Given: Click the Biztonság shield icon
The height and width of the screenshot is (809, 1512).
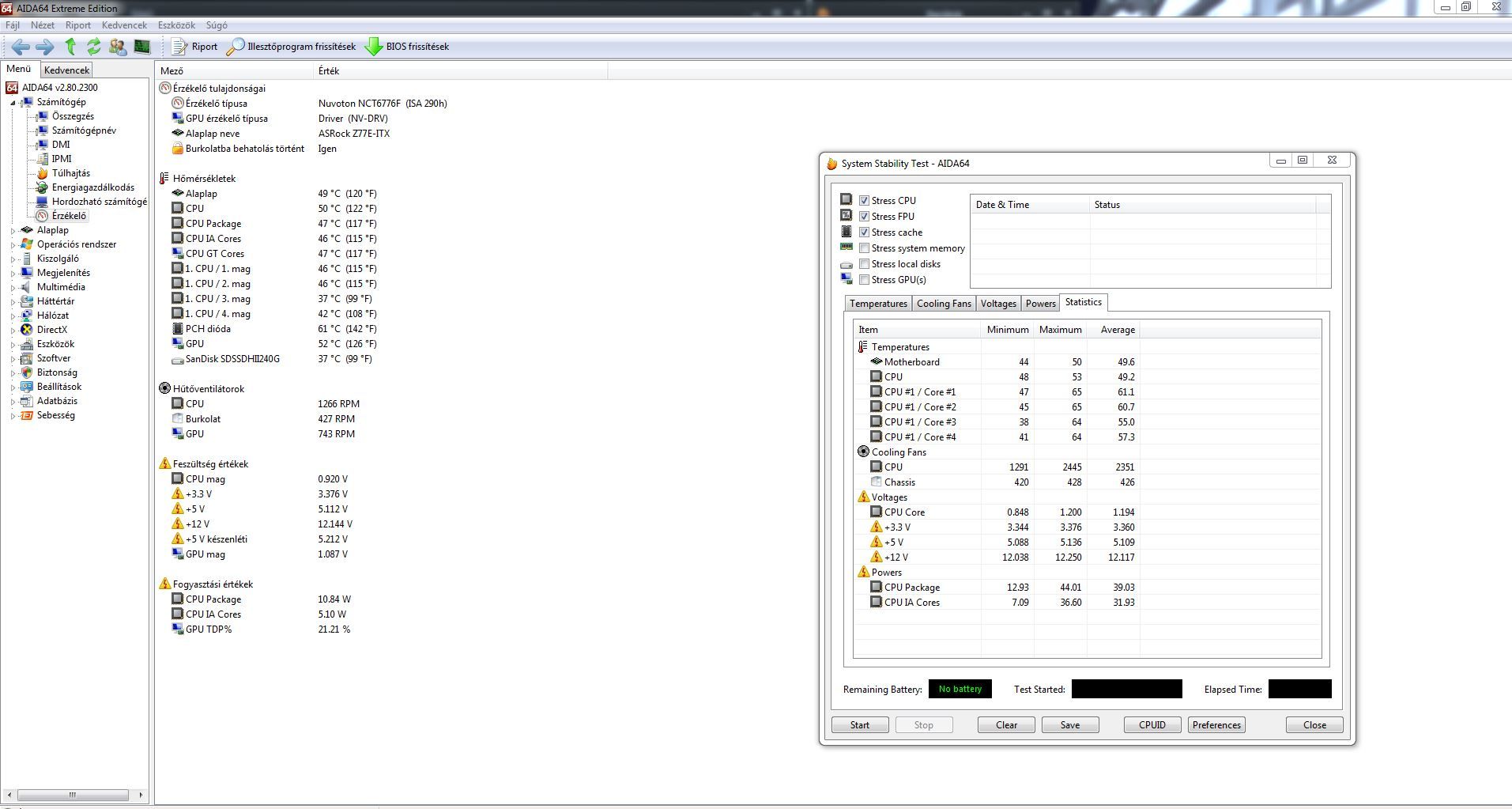Looking at the screenshot, I should (28, 372).
